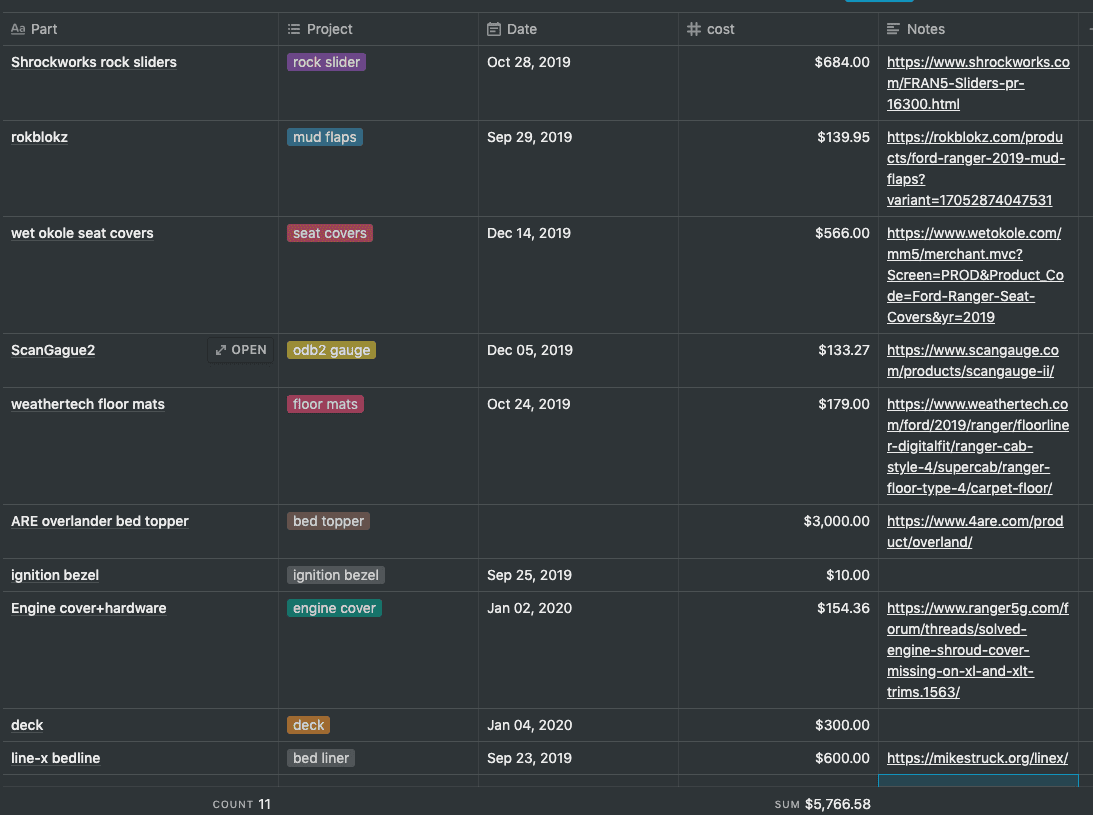
Task: Open the 4are.com overland link
Action: pos(975,531)
